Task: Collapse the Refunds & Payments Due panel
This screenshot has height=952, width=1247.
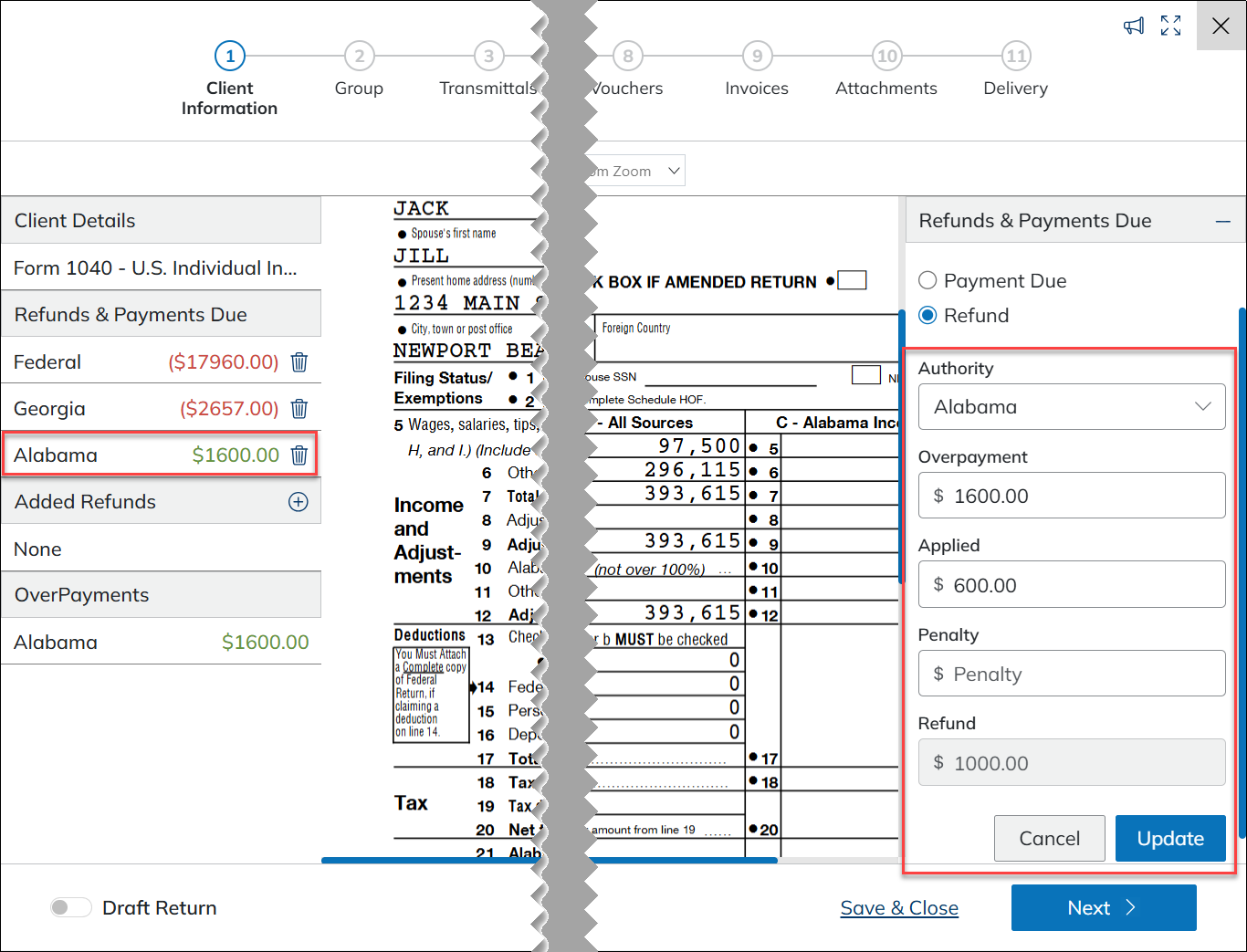Action: [1222, 222]
